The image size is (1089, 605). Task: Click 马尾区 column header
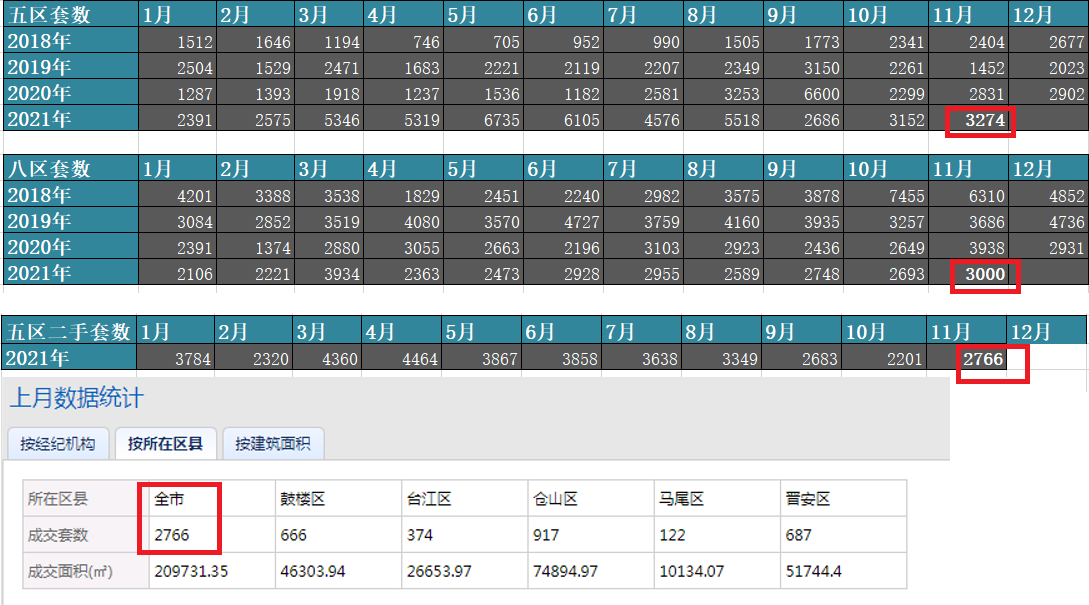pos(681,499)
